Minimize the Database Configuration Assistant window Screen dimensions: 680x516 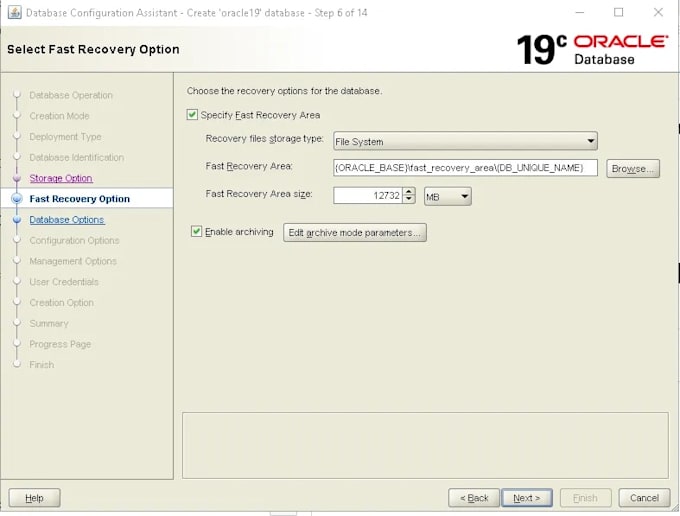coord(580,12)
